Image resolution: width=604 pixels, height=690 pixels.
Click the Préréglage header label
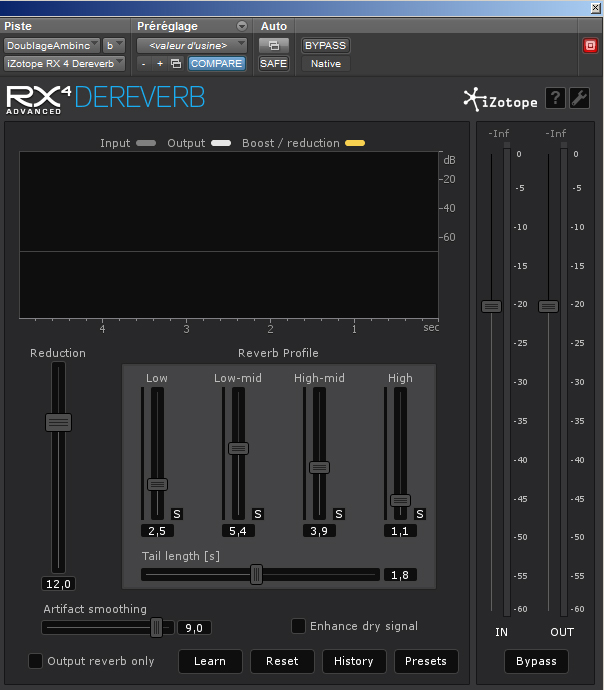click(167, 26)
